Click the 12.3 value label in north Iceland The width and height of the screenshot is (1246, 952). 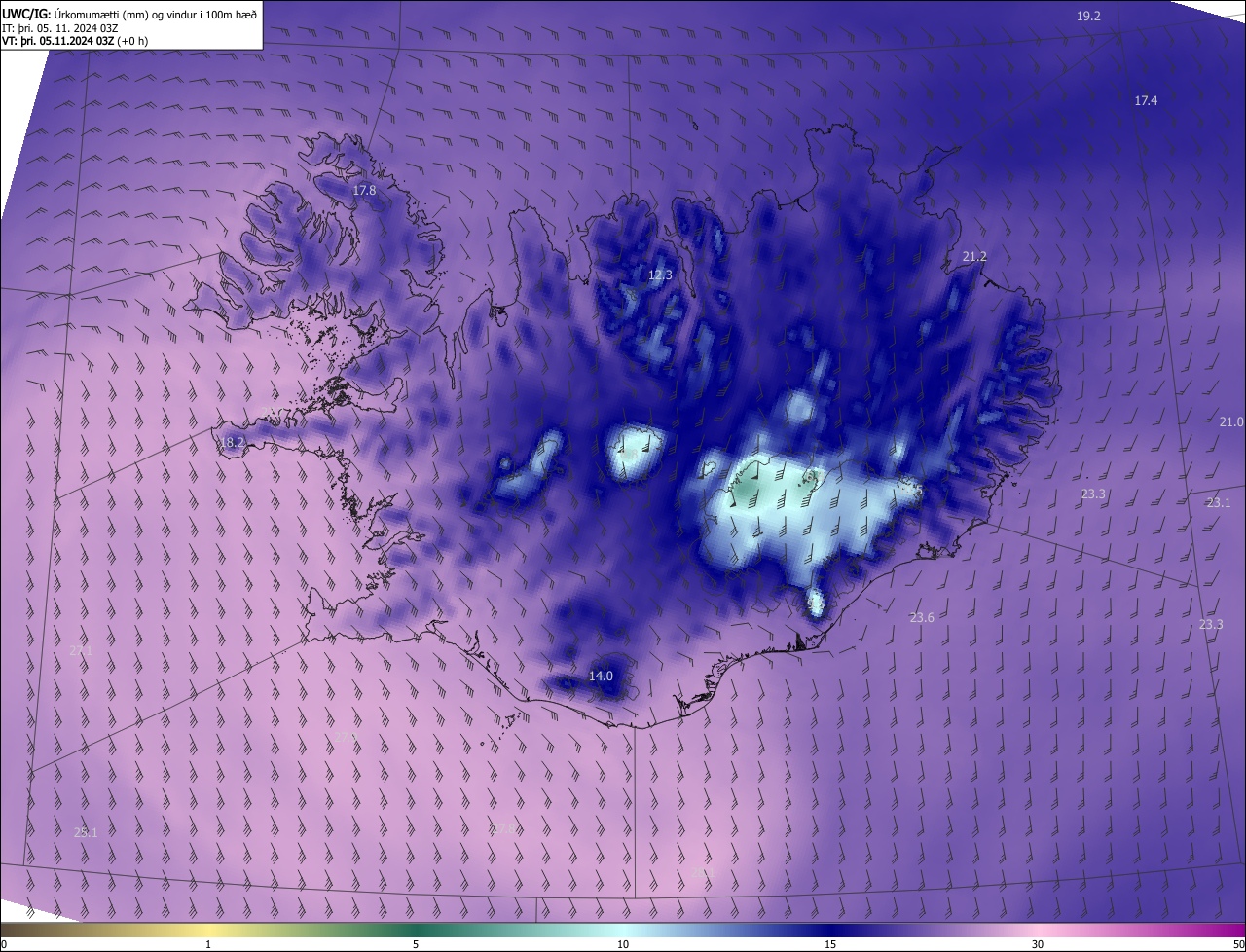[x=660, y=275]
